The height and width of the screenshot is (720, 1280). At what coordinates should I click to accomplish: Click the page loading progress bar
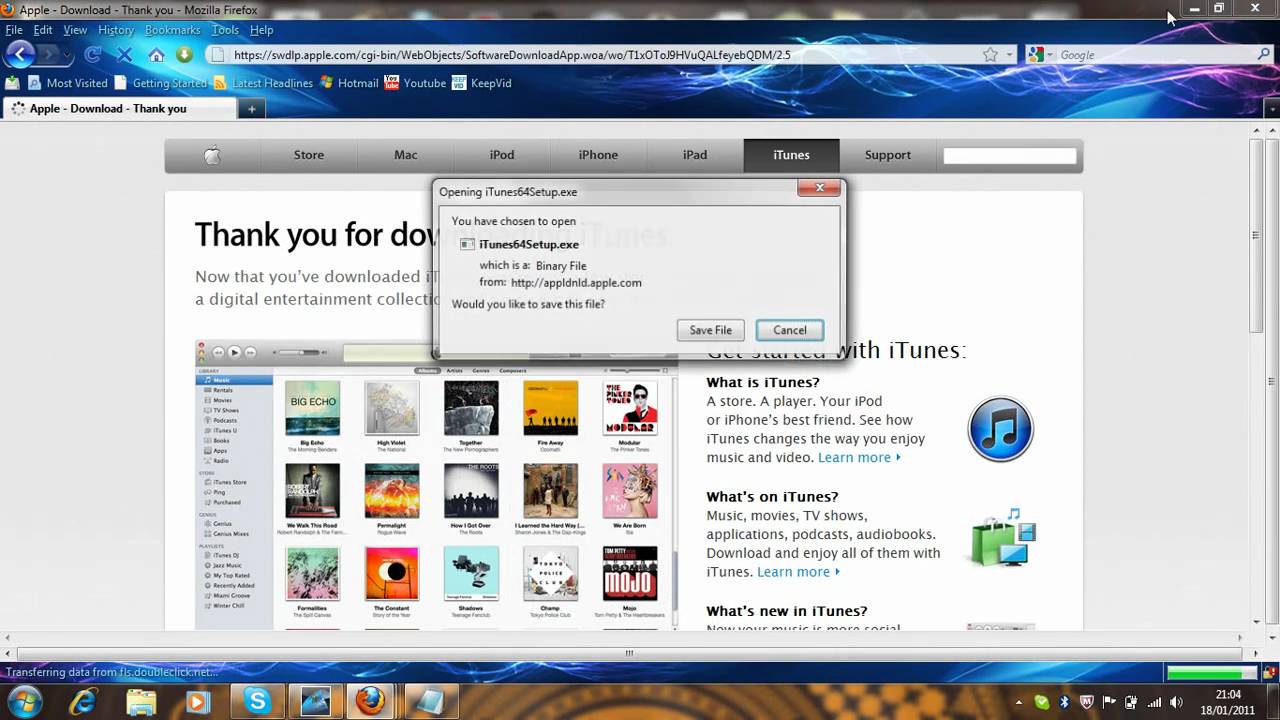click(x=1211, y=672)
